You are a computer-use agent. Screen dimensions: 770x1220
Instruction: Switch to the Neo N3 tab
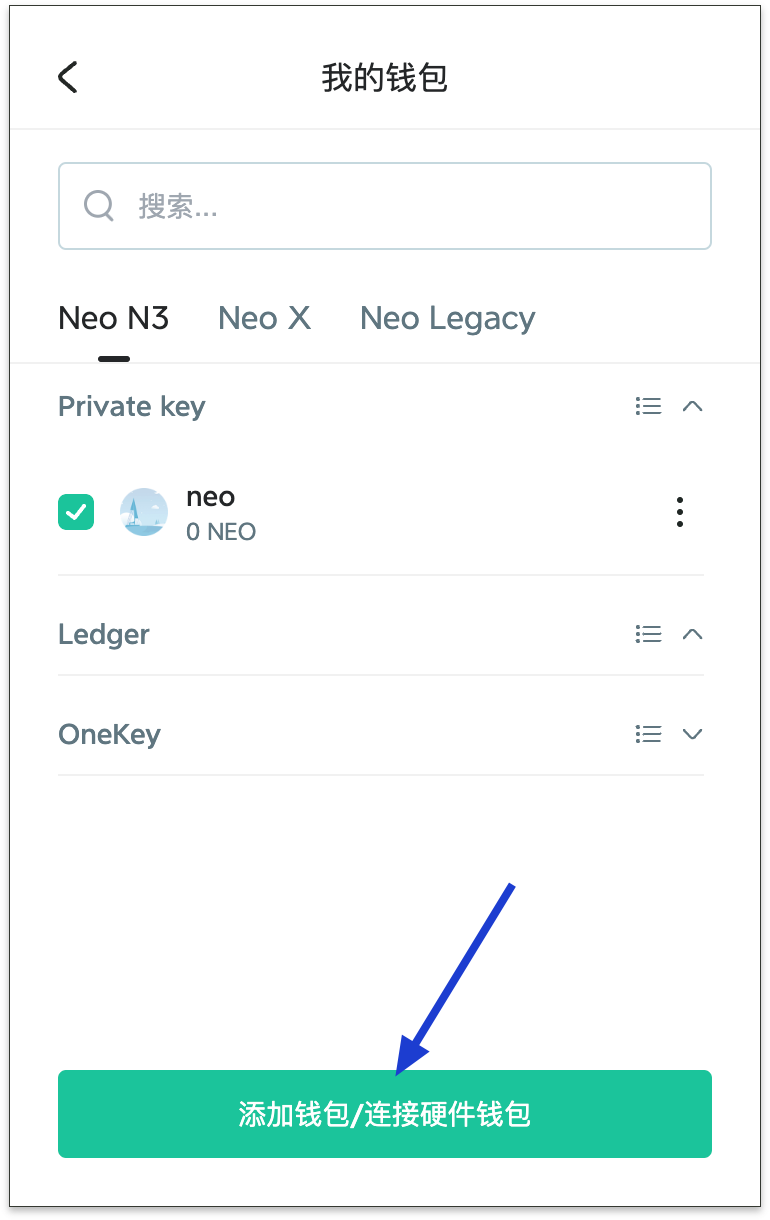pyautogui.click(x=113, y=318)
